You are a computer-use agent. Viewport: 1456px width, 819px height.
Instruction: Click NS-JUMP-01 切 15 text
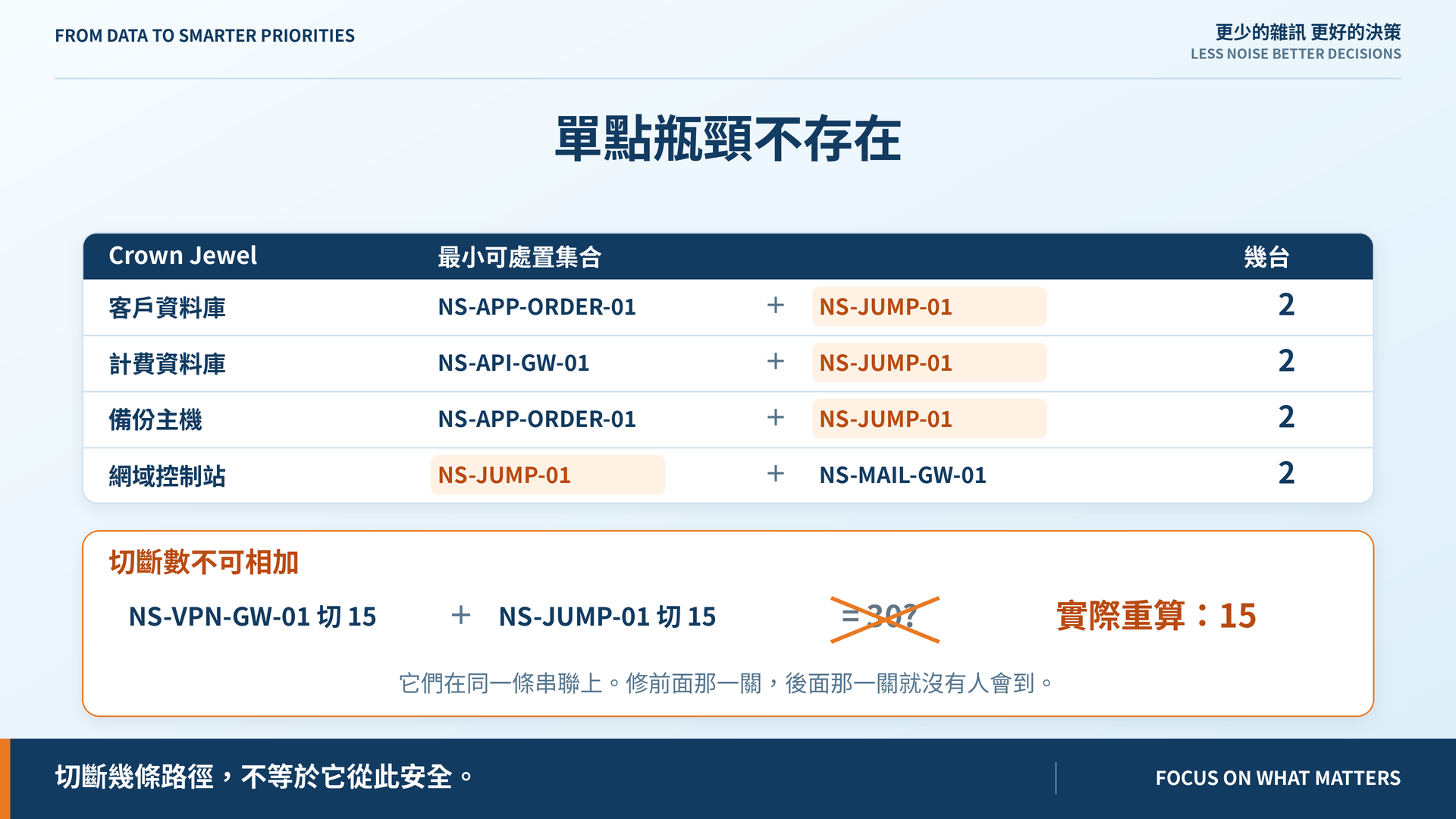[x=607, y=617]
